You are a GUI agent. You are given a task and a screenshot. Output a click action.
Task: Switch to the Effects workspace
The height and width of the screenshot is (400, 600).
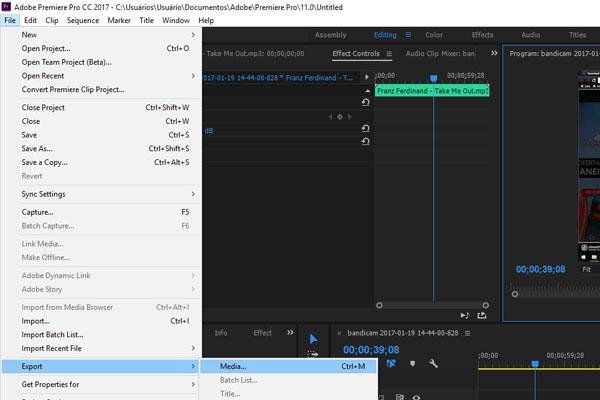482,35
